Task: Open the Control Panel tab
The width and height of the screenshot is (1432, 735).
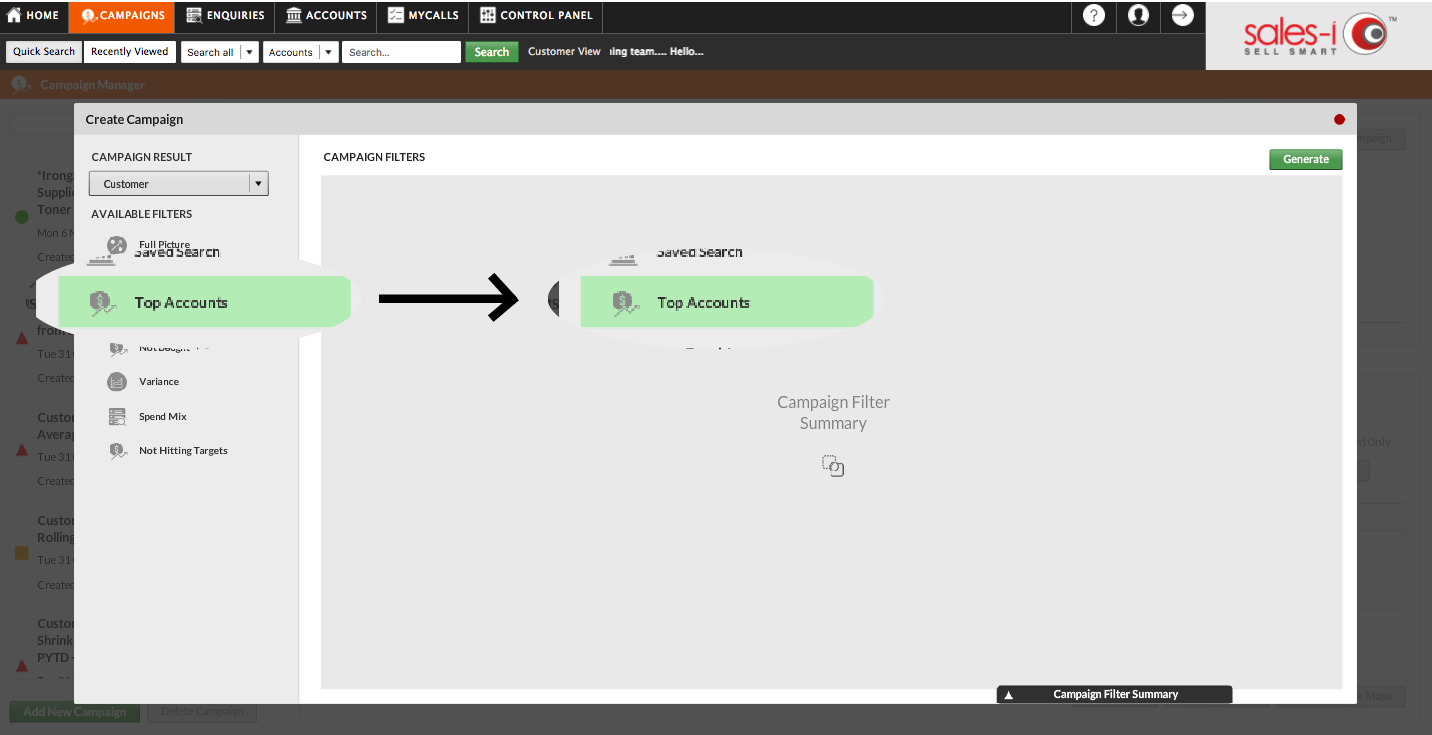Action: (537, 16)
